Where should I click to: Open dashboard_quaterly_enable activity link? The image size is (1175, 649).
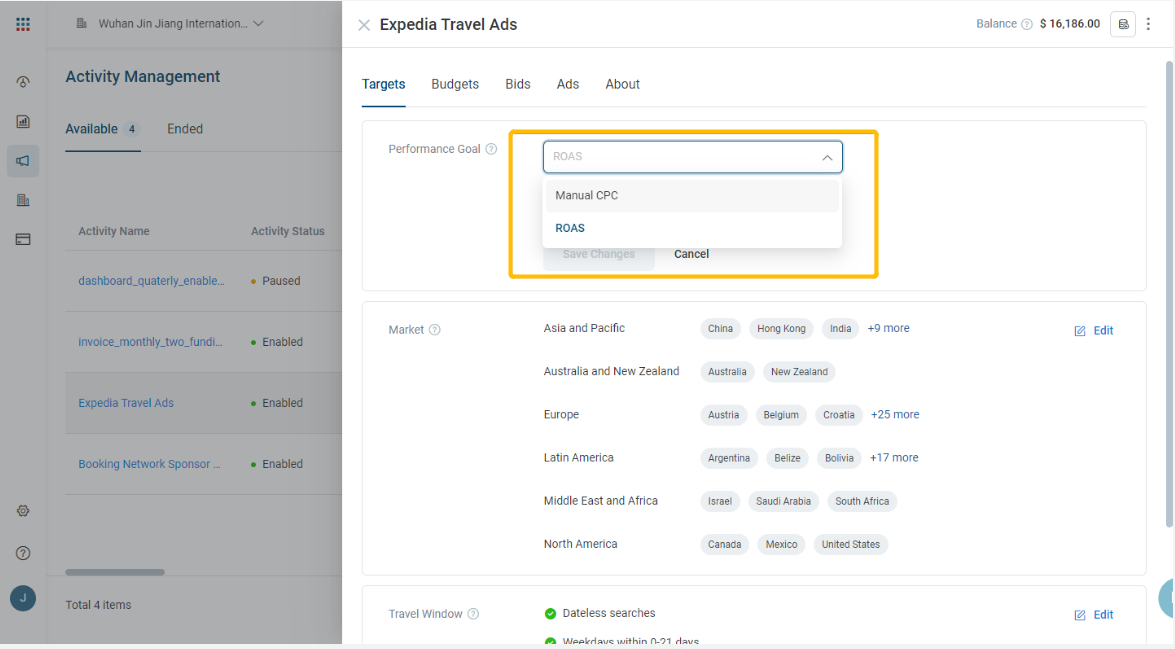point(151,281)
